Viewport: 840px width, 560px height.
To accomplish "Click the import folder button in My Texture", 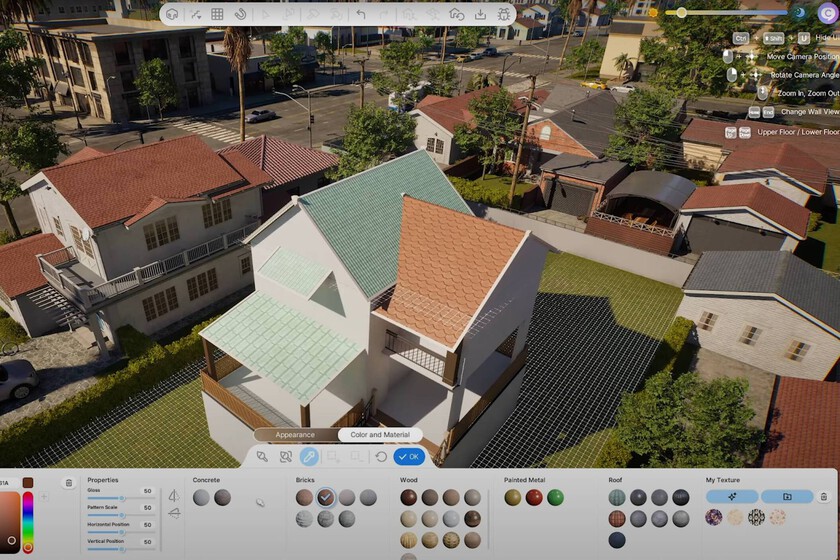I will click(x=786, y=496).
